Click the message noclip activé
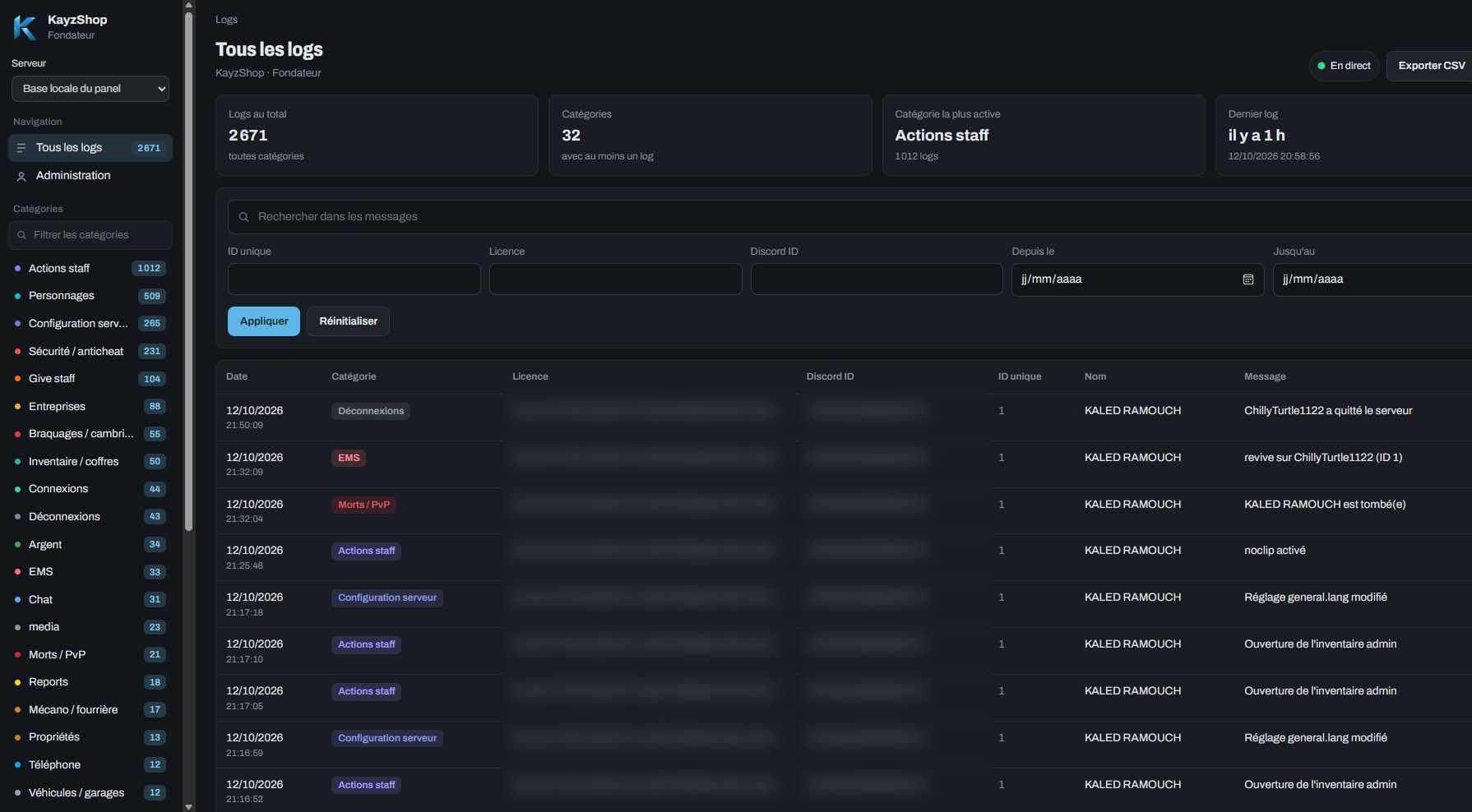This screenshot has height=812, width=1472. [x=1275, y=551]
